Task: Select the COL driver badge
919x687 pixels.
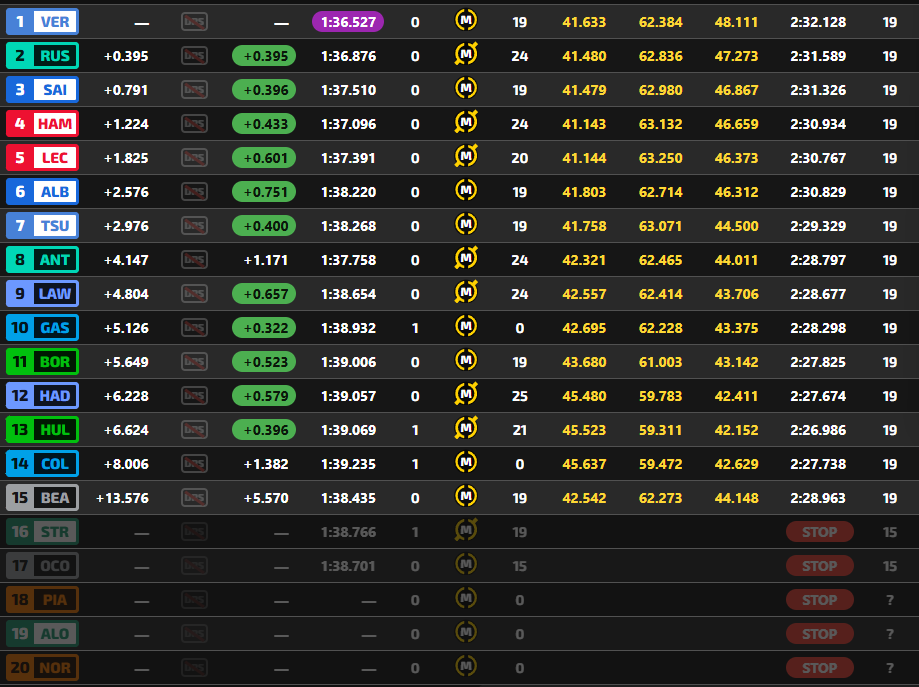Action: tap(42, 464)
